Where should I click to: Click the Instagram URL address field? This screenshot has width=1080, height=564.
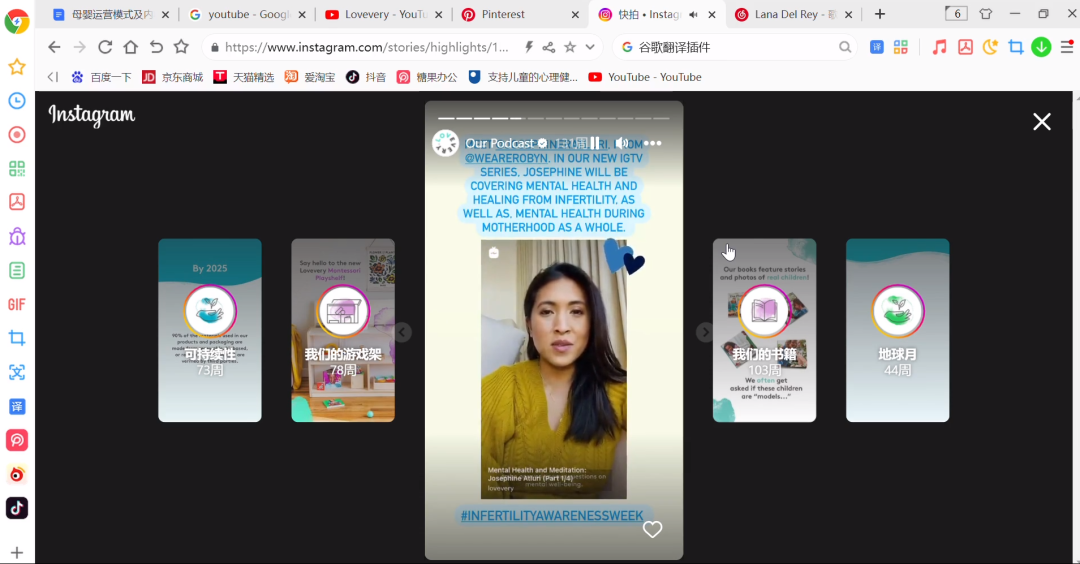coord(366,47)
